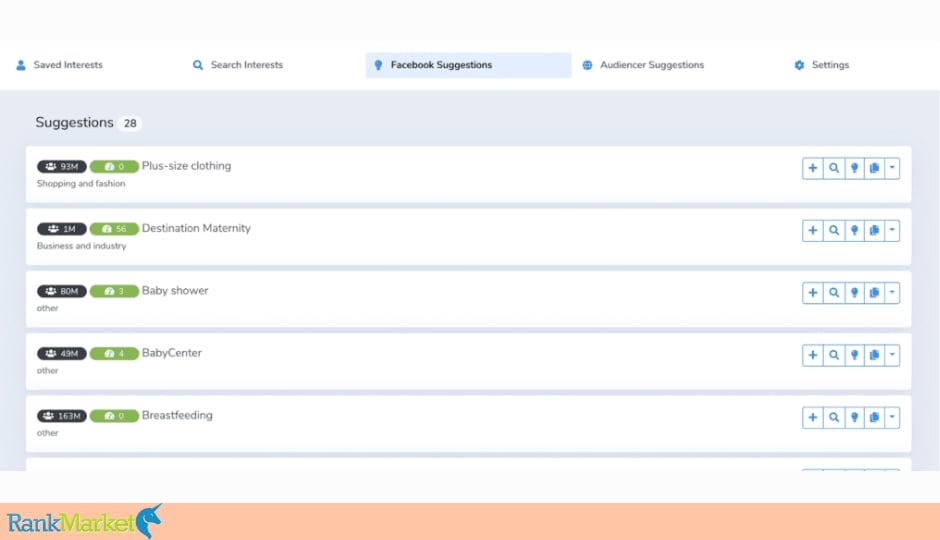Search Plus-size clothing with magnifier icon
The width and height of the screenshot is (940, 540).
(x=833, y=168)
